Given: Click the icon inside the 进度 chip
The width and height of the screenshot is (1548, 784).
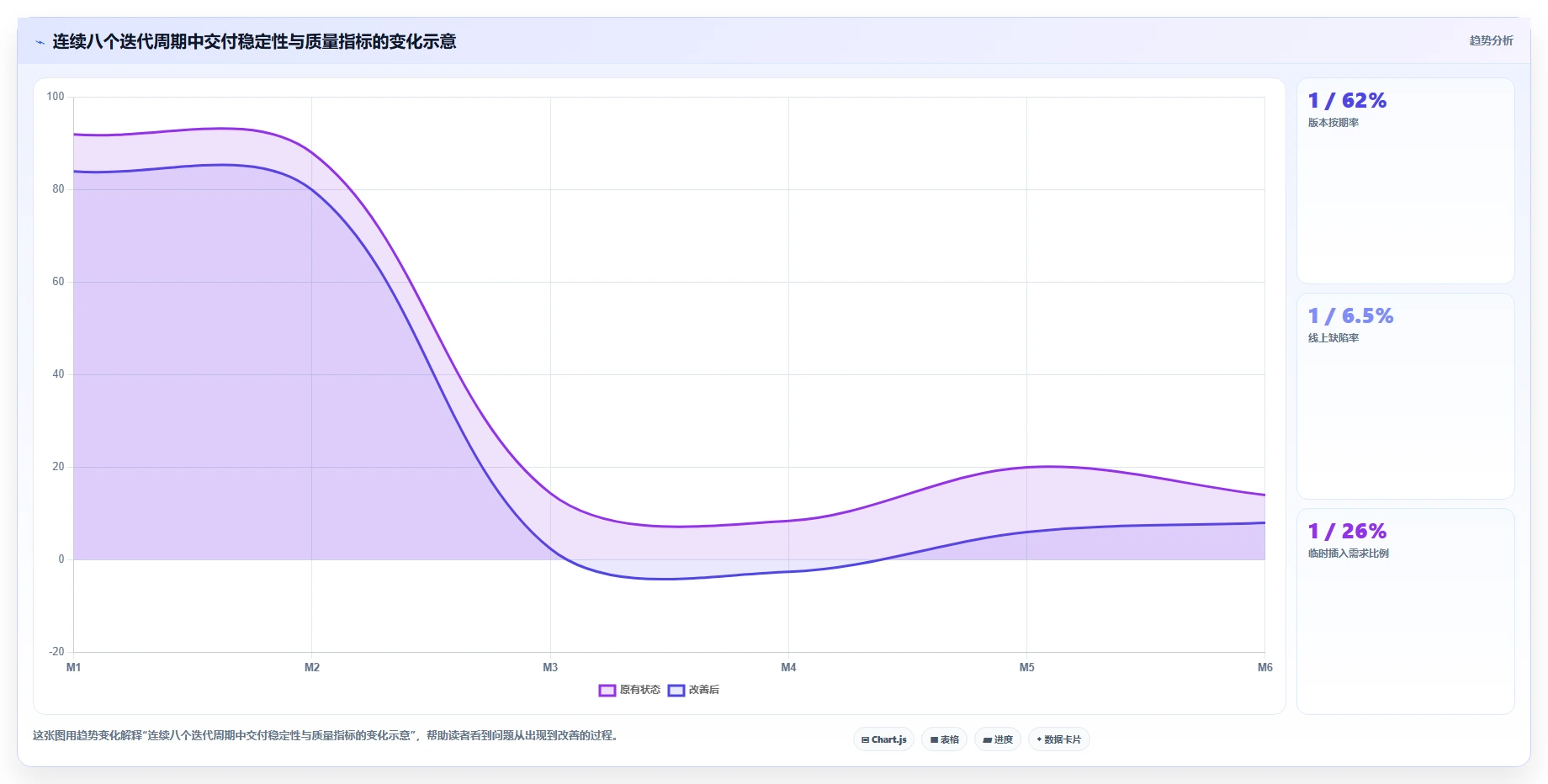Looking at the screenshot, I should click(988, 740).
